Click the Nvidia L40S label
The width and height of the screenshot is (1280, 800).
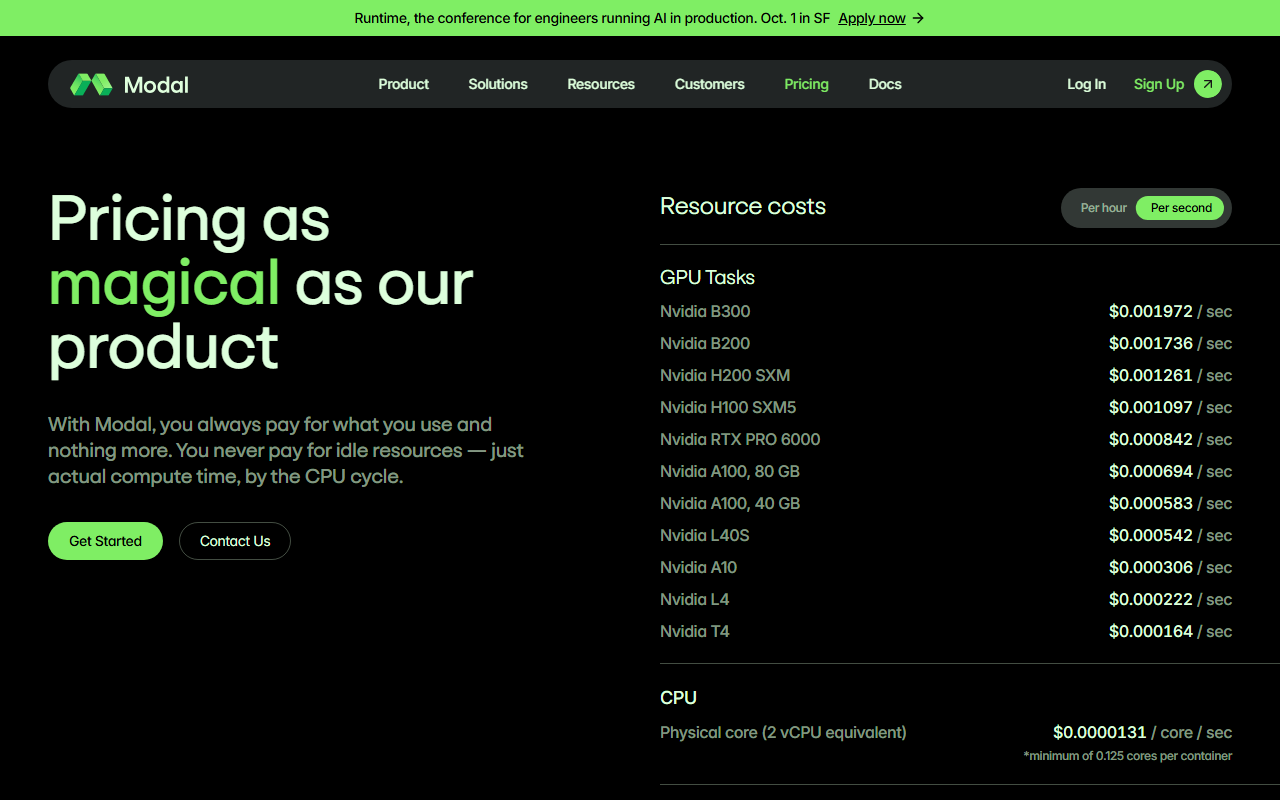click(x=705, y=535)
